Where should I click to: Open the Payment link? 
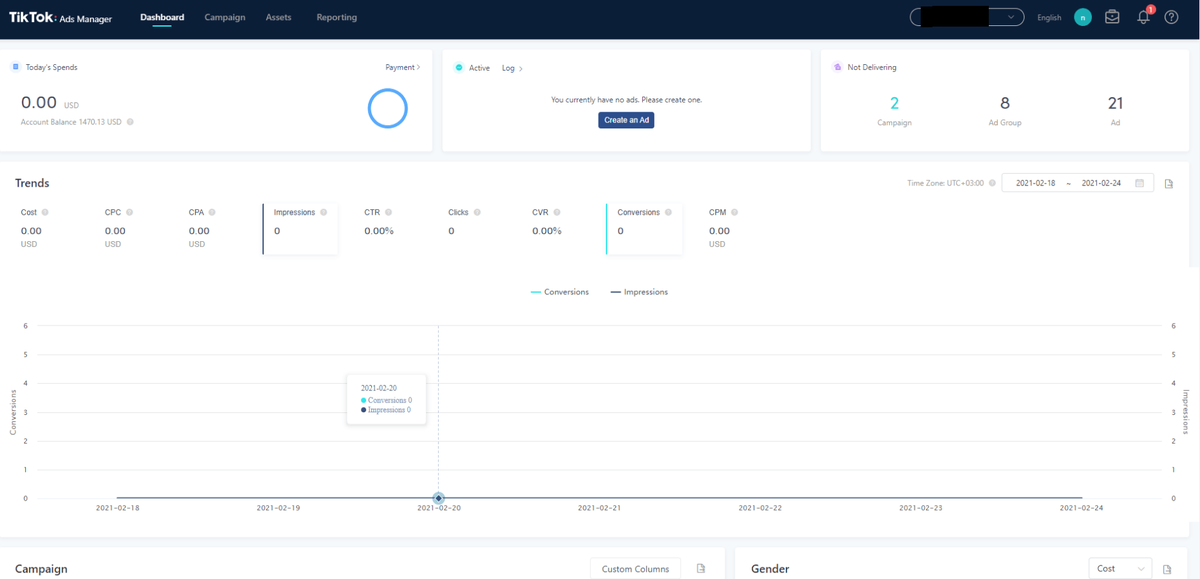pos(403,67)
